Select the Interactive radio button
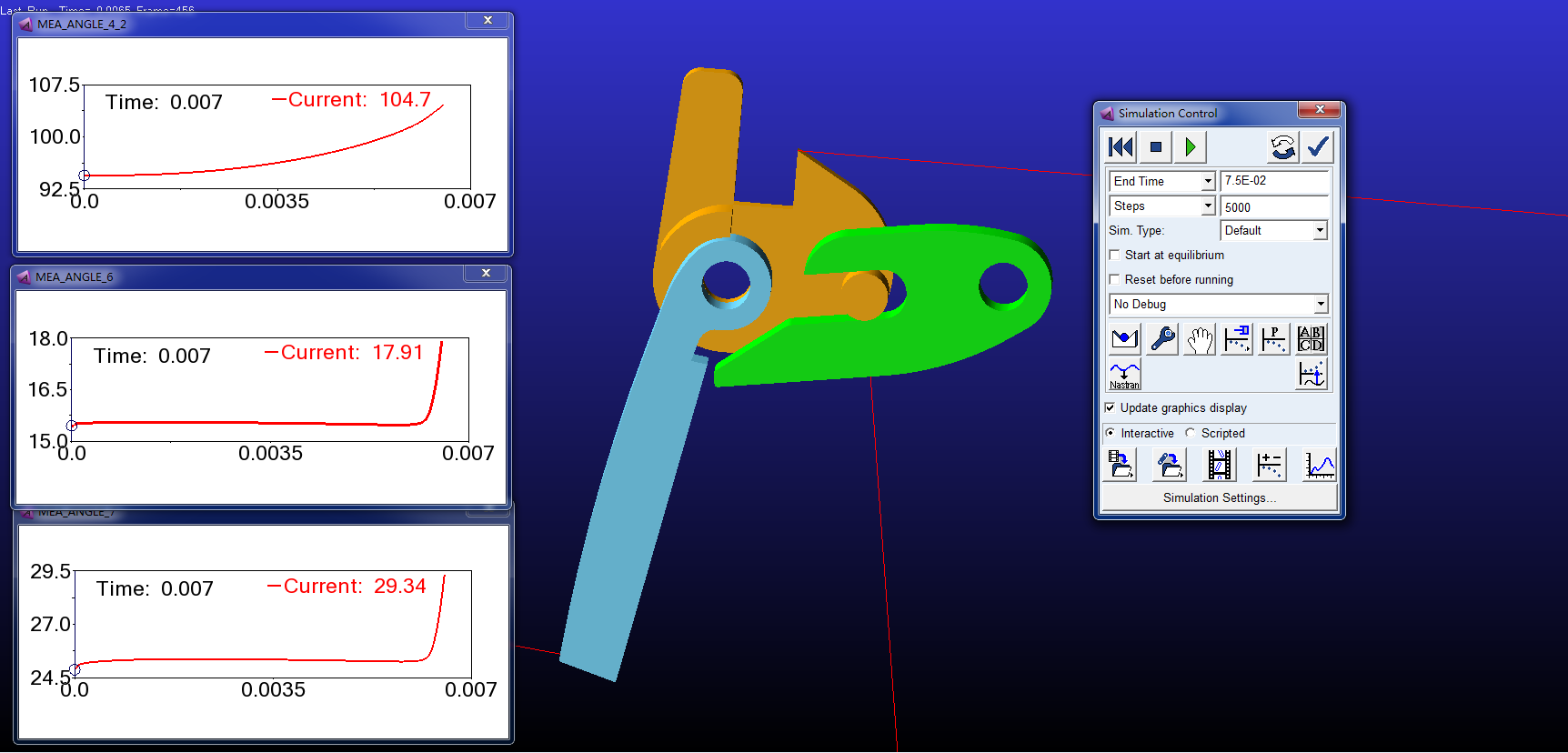 point(1110,433)
